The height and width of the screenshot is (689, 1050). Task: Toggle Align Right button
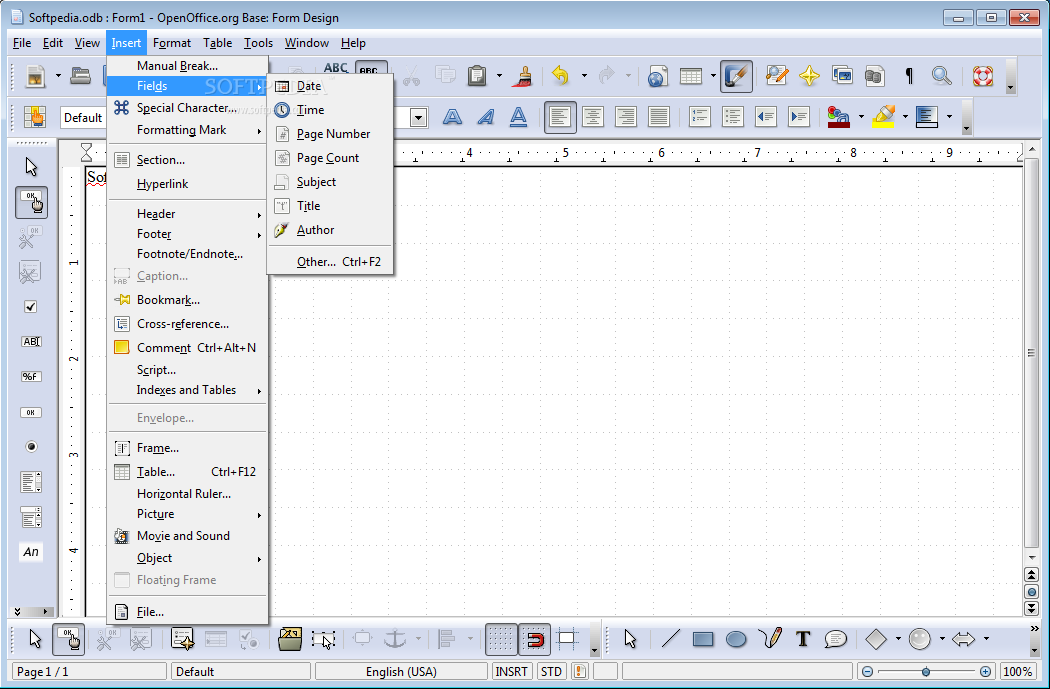tap(625, 117)
